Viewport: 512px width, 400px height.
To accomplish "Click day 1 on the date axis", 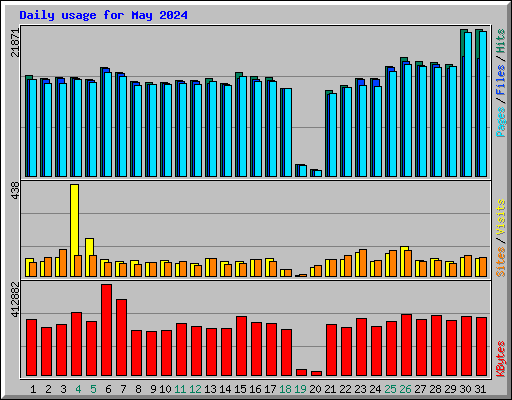I will point(33,389).
